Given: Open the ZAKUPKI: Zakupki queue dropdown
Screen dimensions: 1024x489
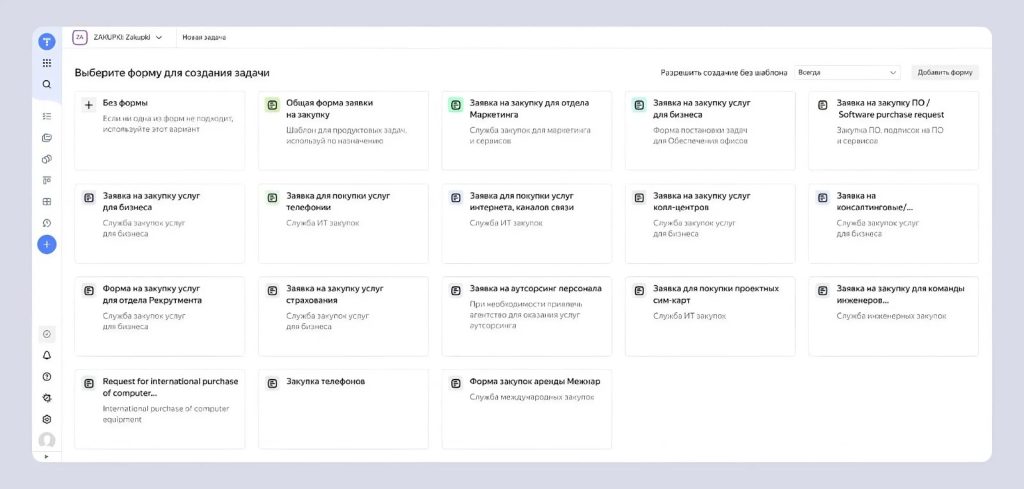Looking at the screenshot, I should click(x=118, y=38).
